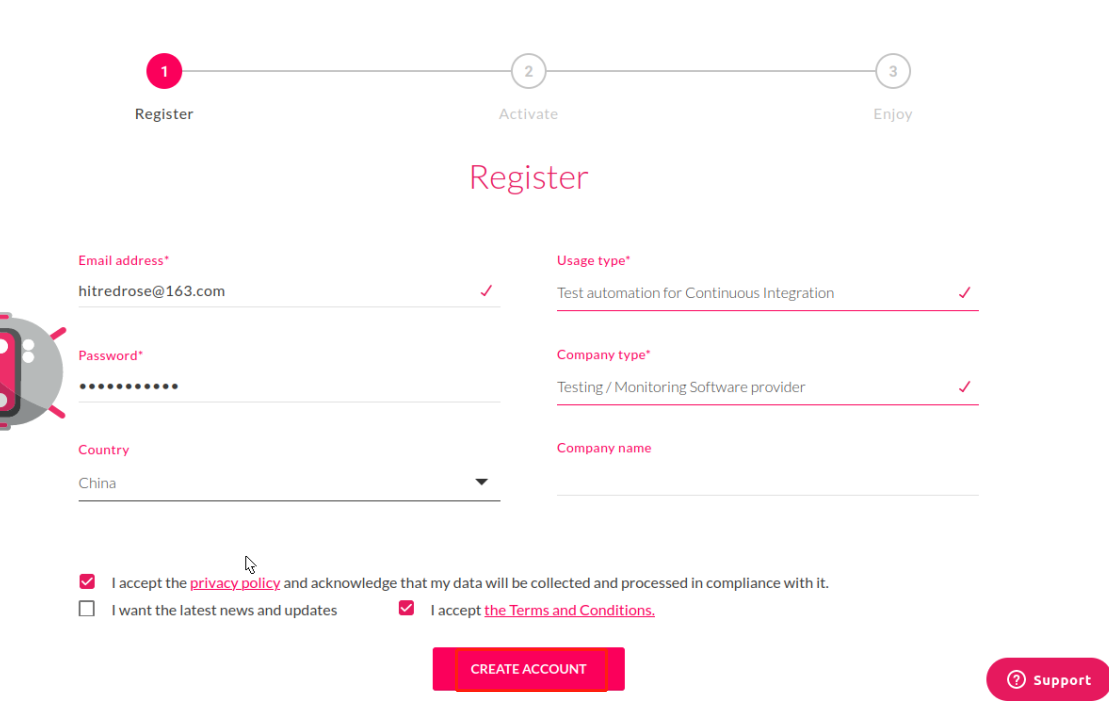Open the Usage type selector
This screenshot has height=701, width=1109.
(x=767, y=293)
